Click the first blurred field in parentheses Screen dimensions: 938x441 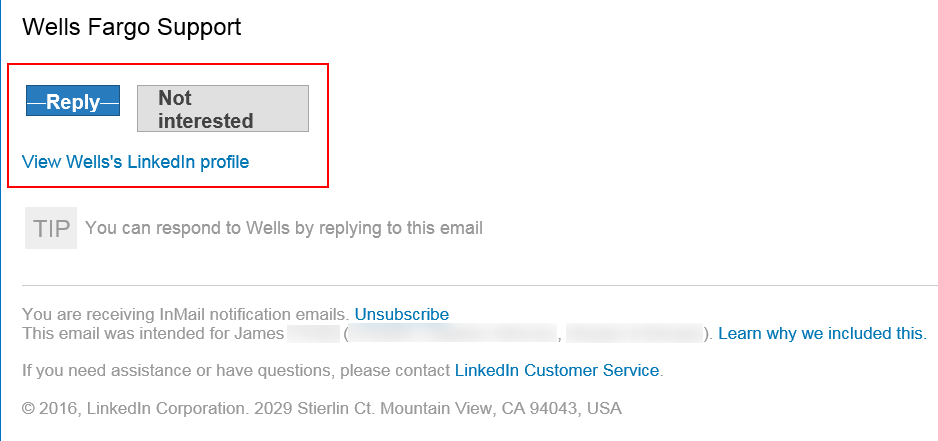tap(452, 333)
